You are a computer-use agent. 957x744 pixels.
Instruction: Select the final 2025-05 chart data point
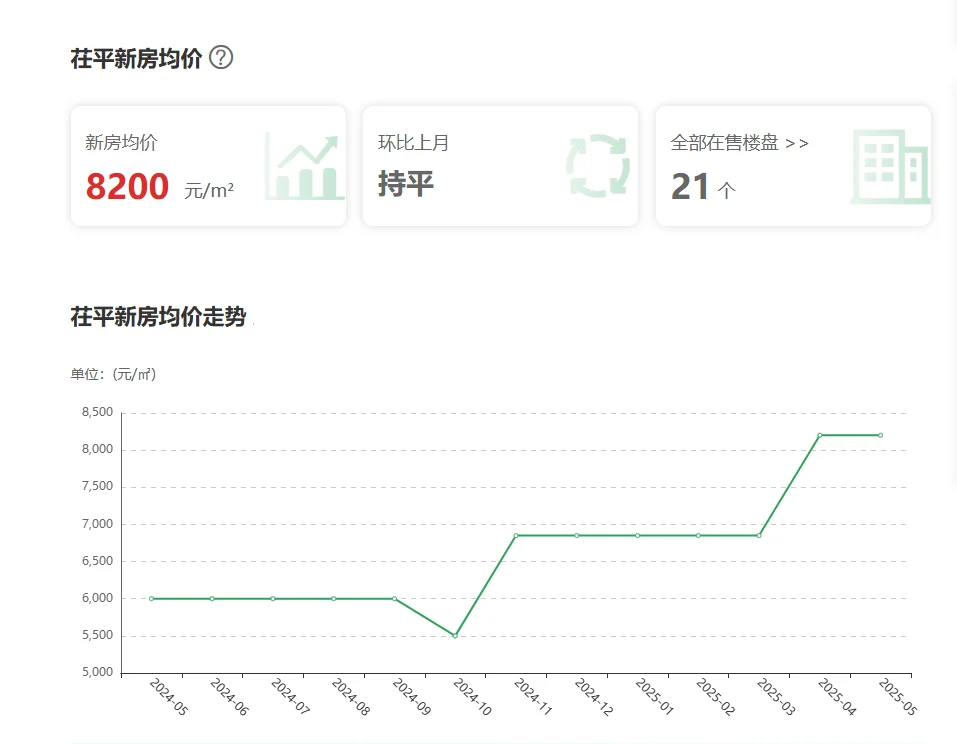880,435
